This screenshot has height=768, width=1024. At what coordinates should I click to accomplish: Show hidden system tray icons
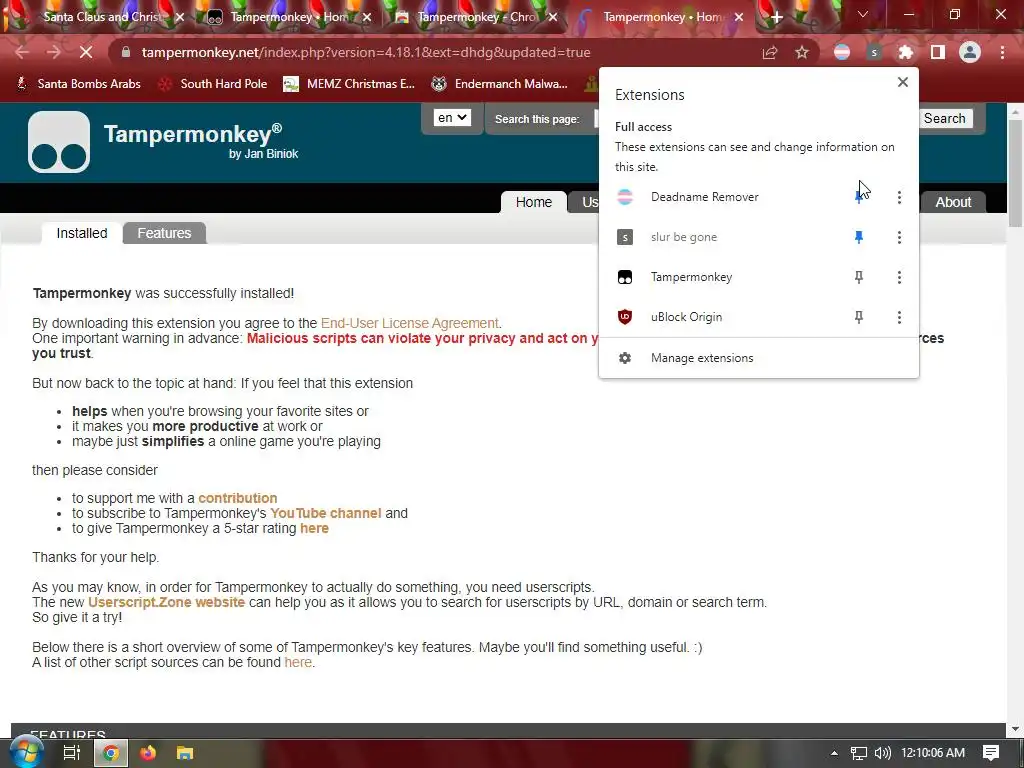pyautogui.click(x=834, y=753)
